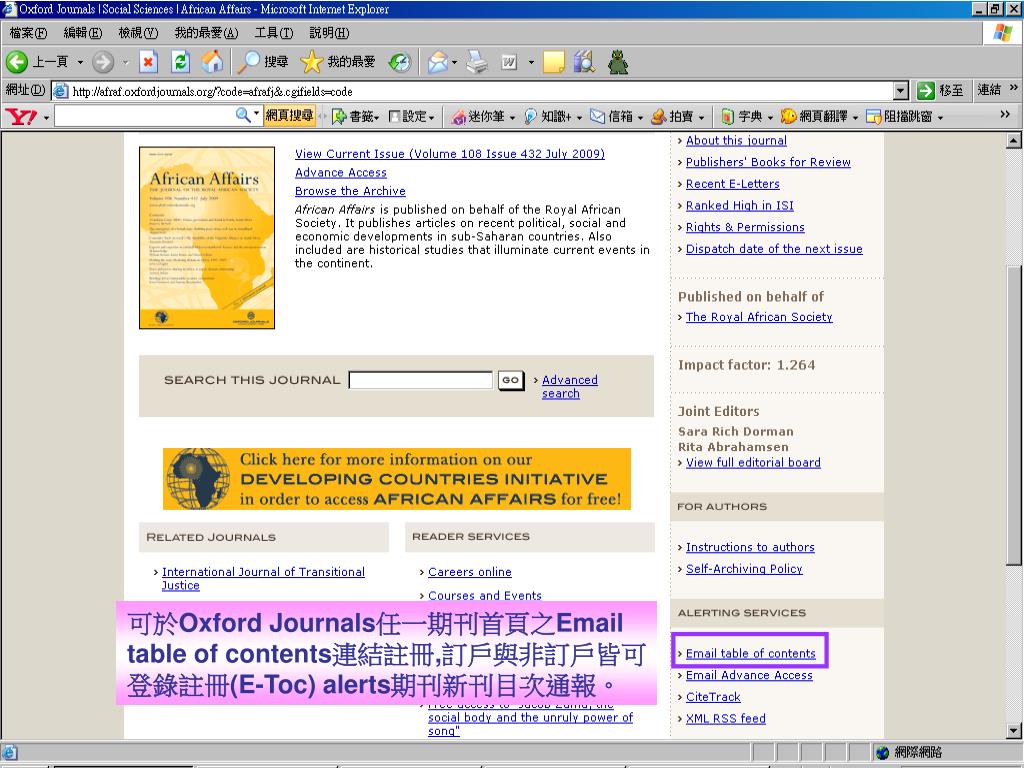This screenshot has width=1024, height=768.
Task: Open Yahoo 拍賣 auction button
Action: point(677,116)
